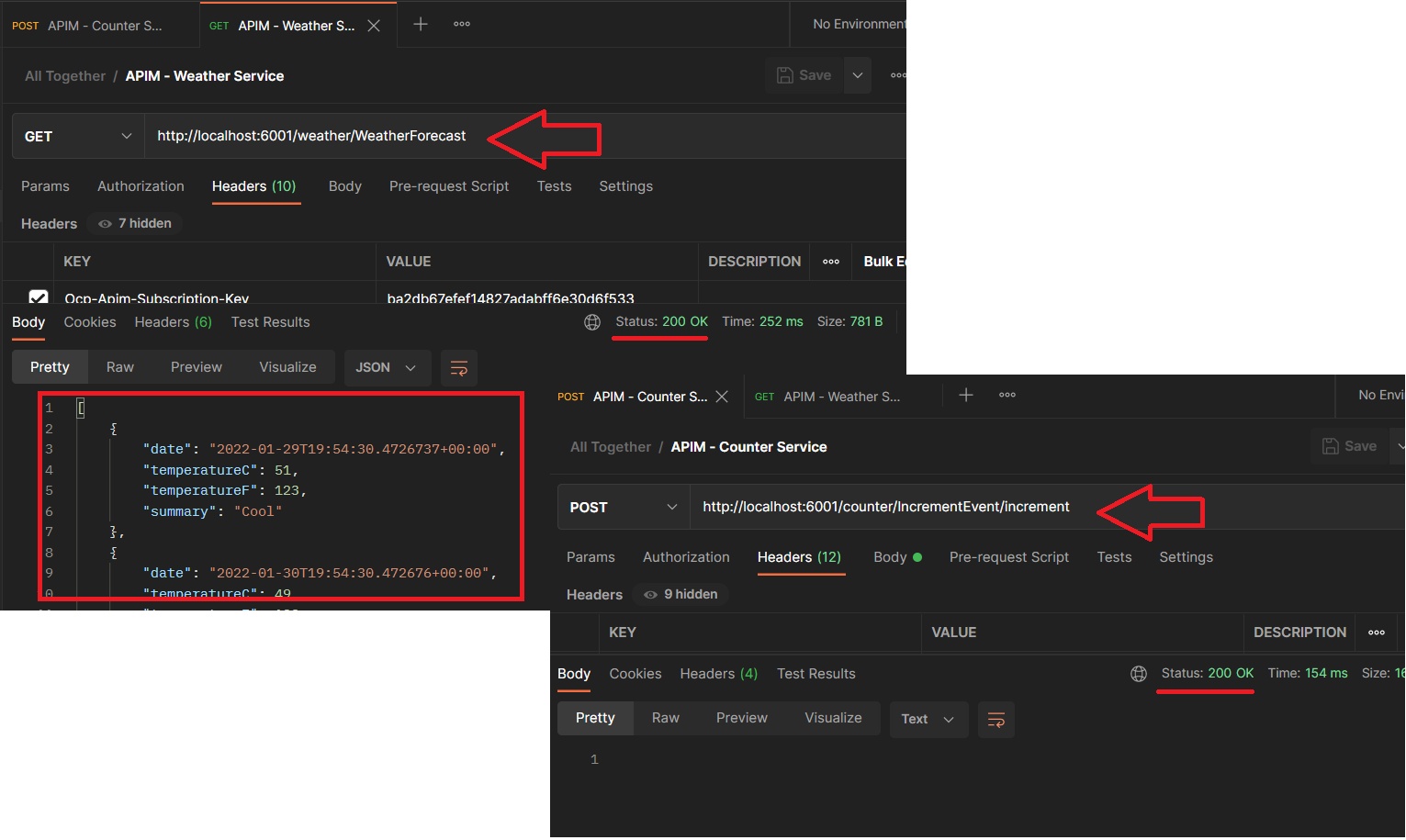Click the Save button for Weather Service

tap(804, 75)
